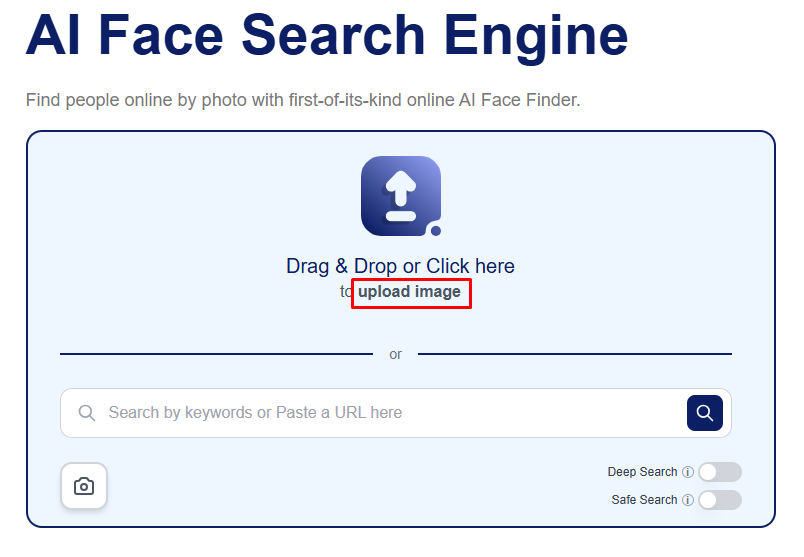Enable the Deep Search toggle

tap(720, 472)
